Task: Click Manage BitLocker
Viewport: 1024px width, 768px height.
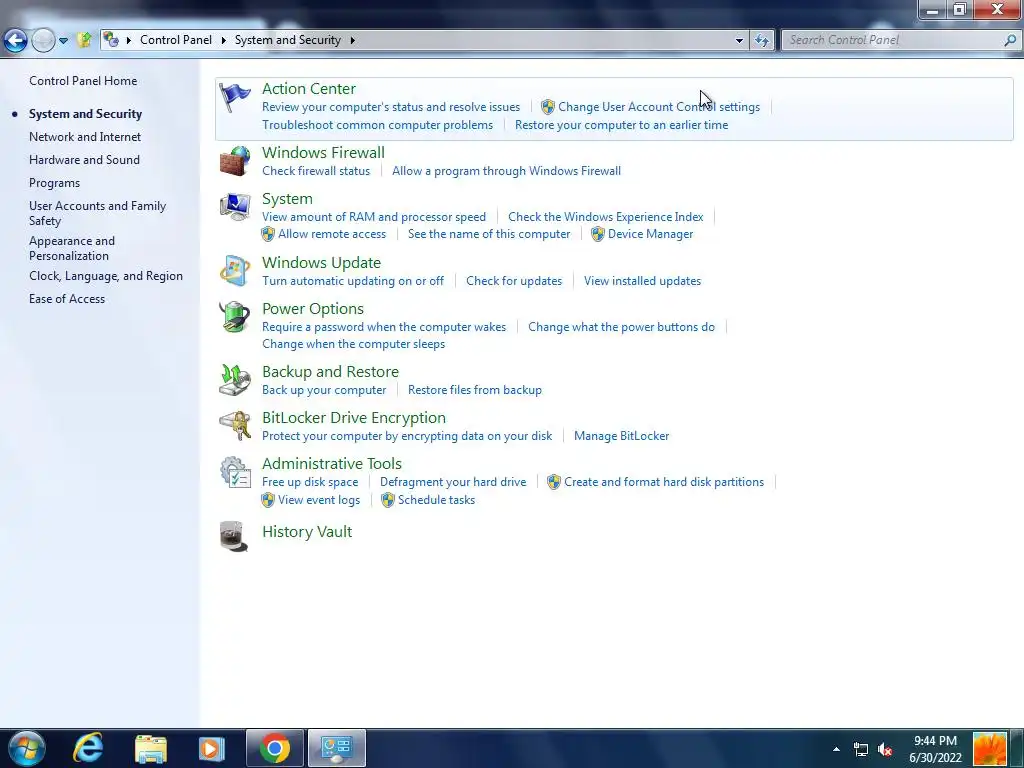Action: (621, 436)
